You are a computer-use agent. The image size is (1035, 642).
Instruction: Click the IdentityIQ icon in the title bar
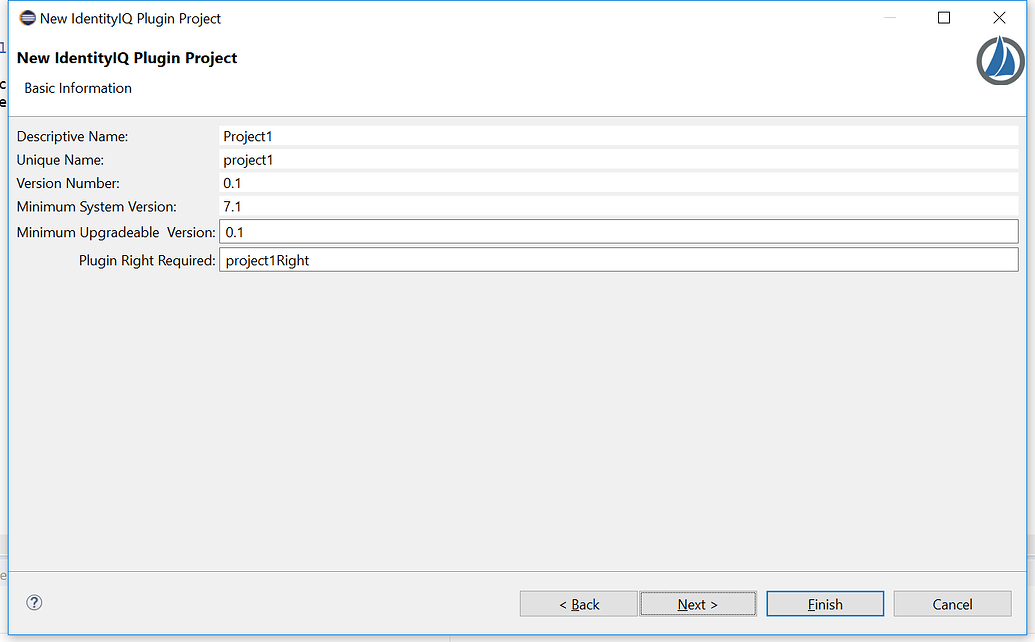27,17
